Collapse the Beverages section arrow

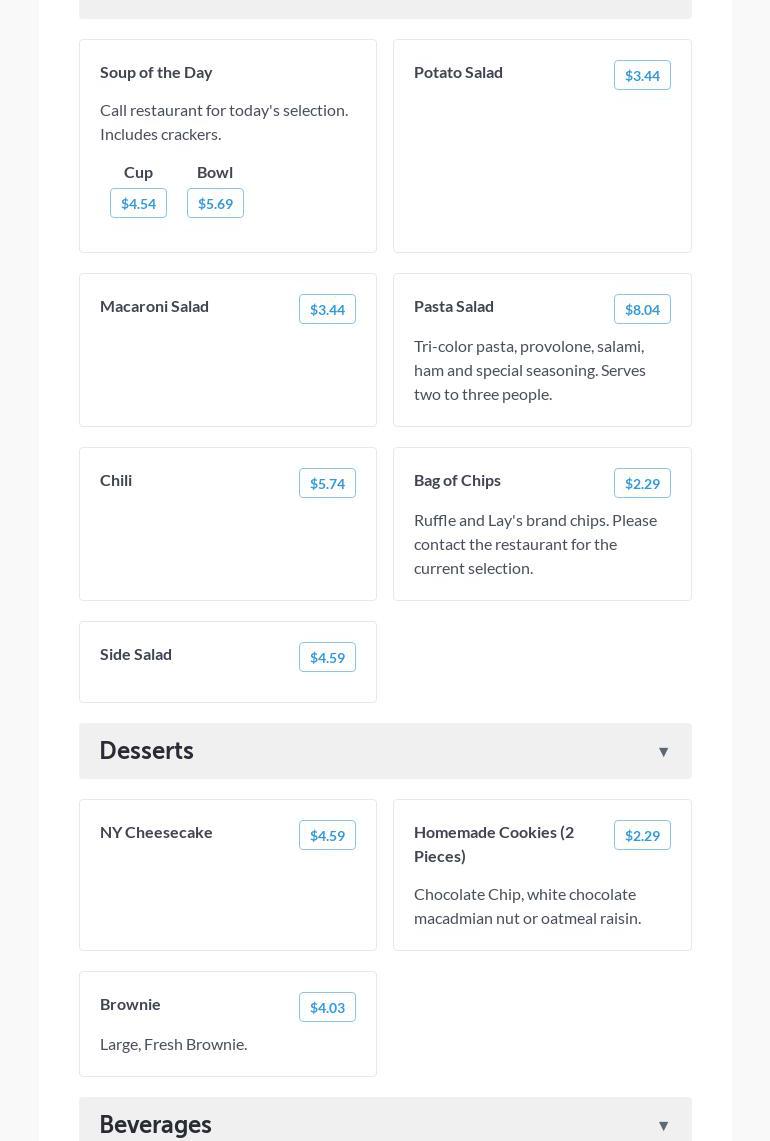(663, 1126)
